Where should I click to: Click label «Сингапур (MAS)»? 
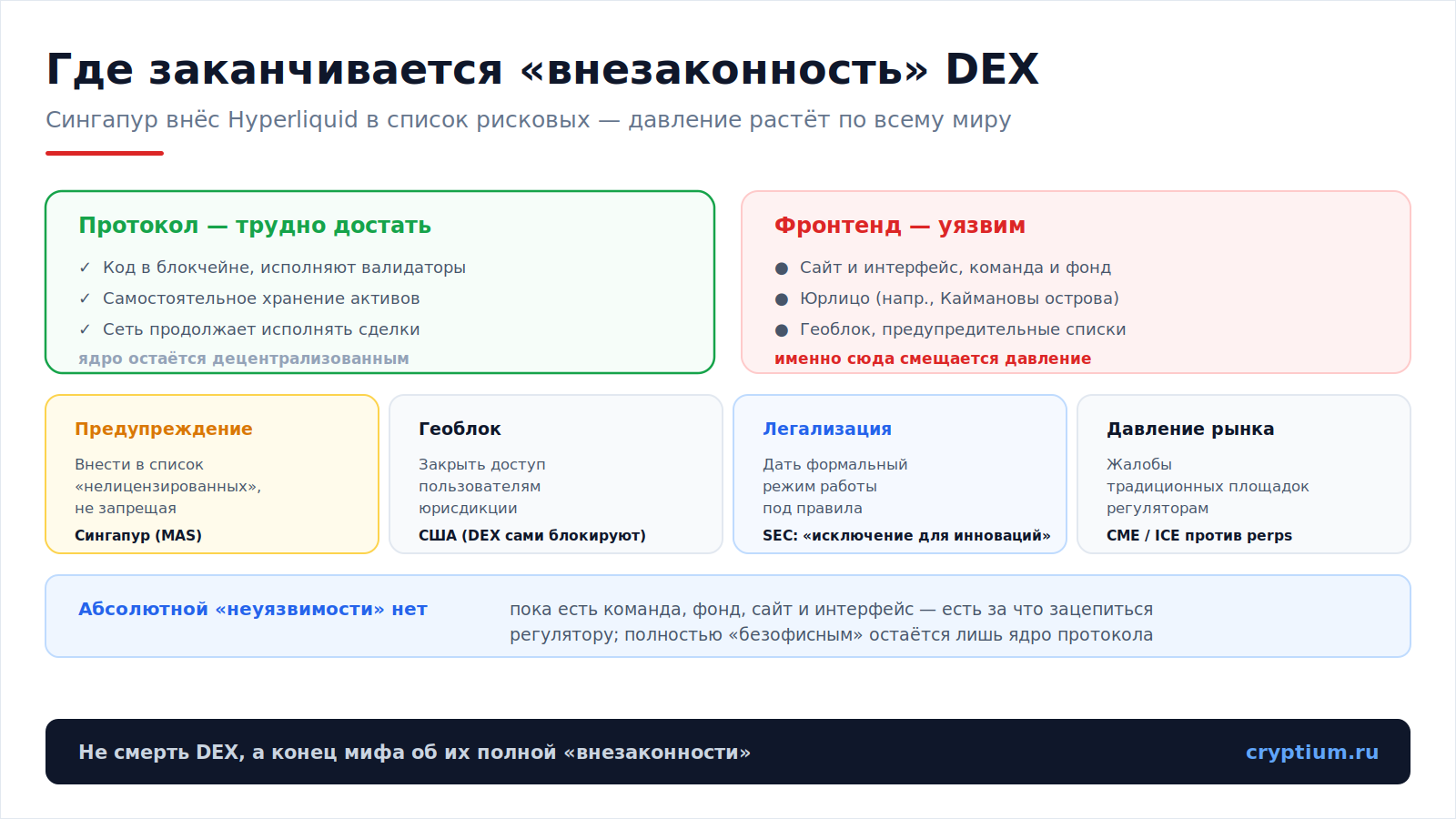[x=138, y=535]
